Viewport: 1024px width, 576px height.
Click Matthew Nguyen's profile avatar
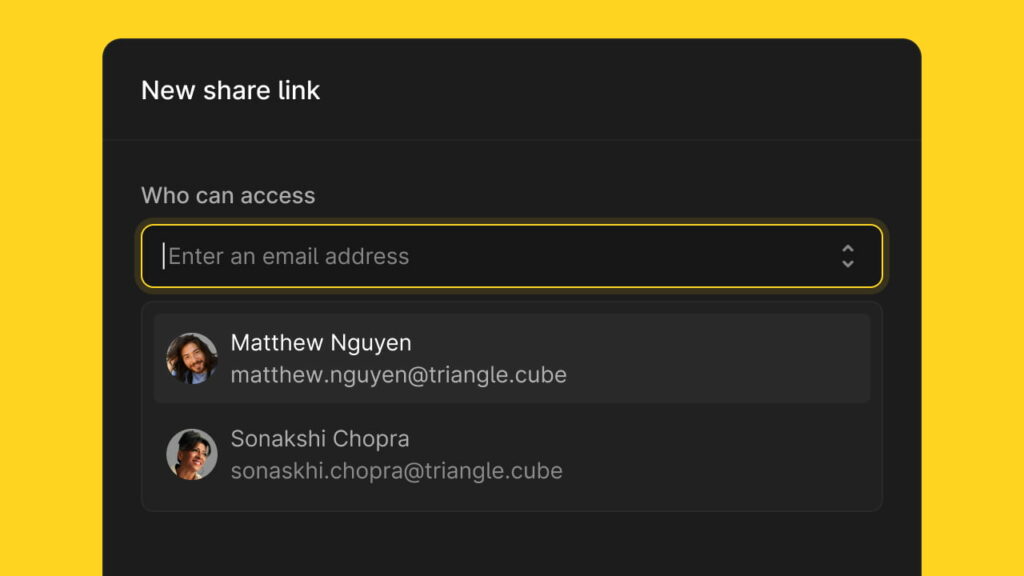click(192, 359)
